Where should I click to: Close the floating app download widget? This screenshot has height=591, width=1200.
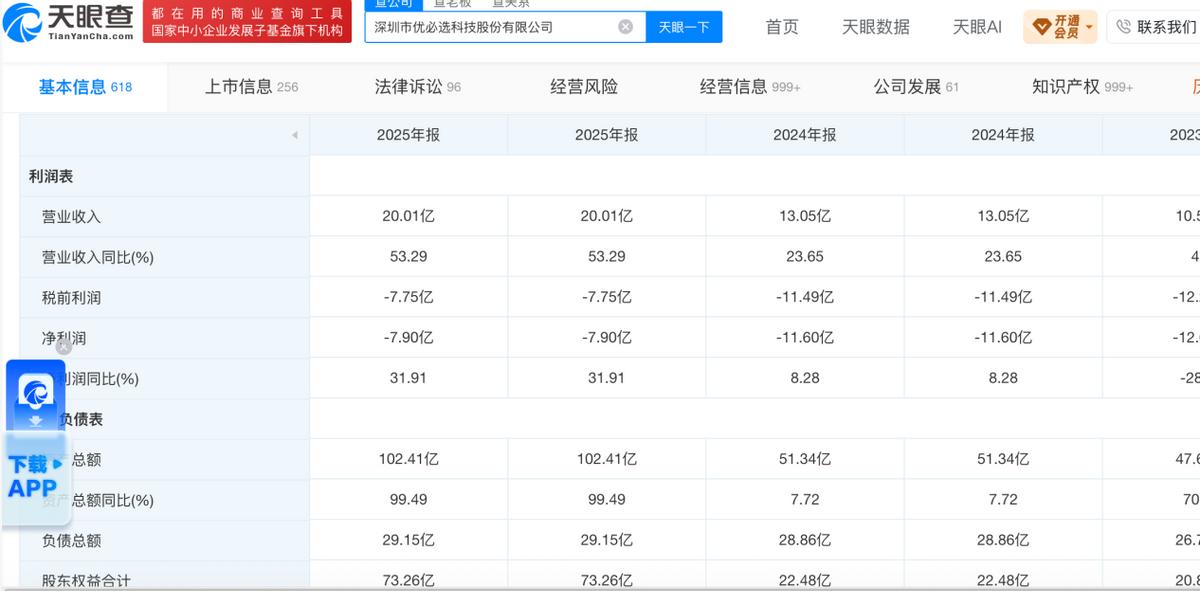tap(64, 347)
